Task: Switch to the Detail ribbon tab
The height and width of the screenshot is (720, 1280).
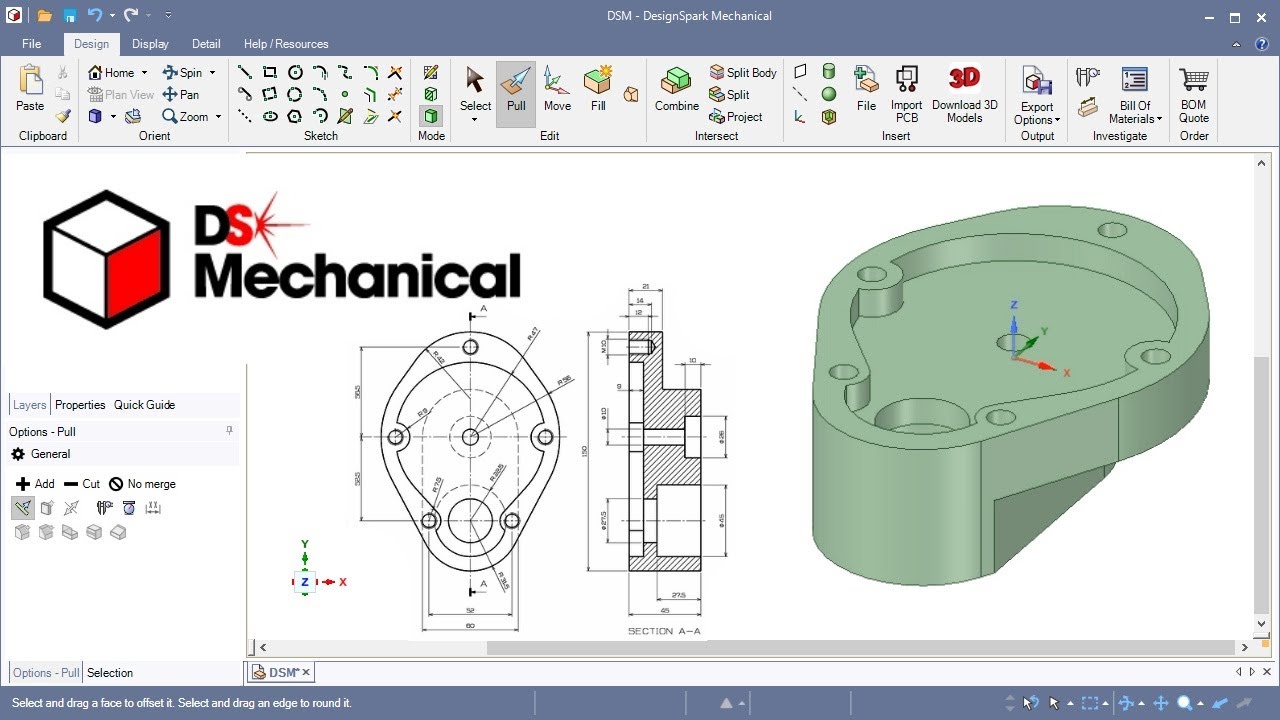Action: [x=206, y=44]
